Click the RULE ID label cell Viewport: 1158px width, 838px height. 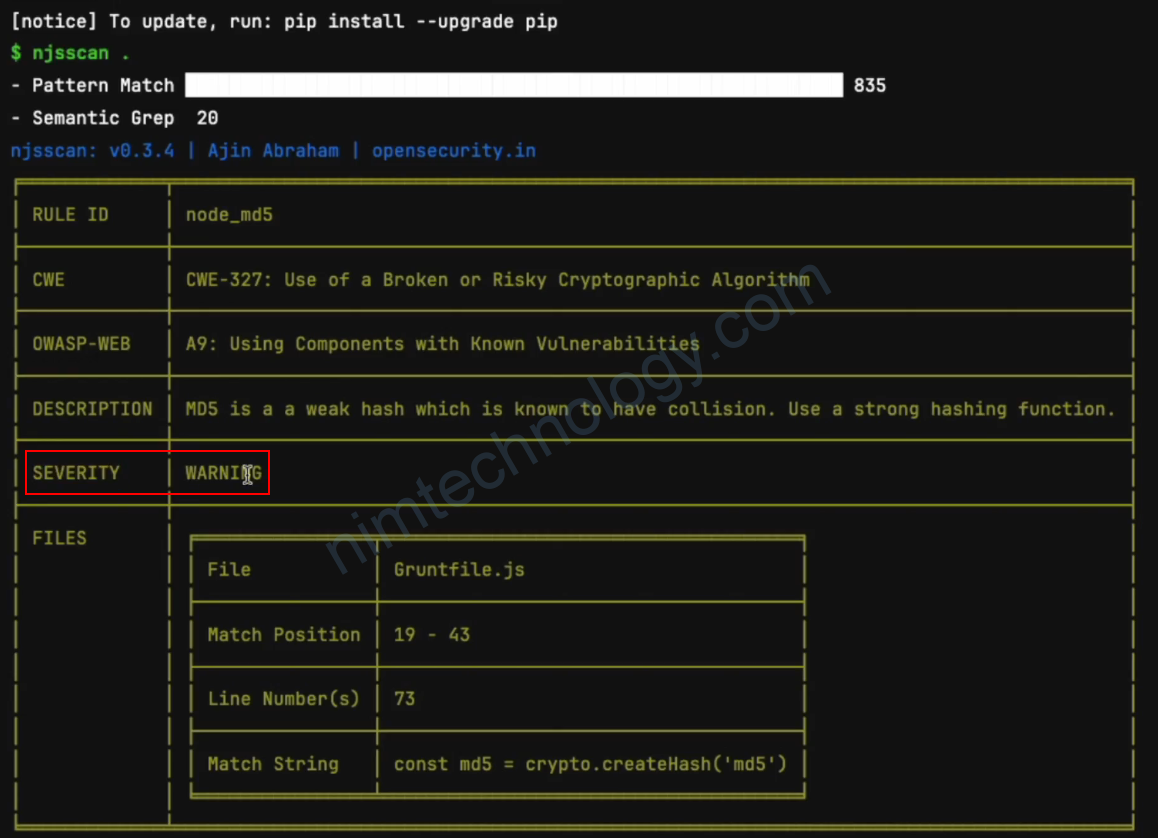tap(70, 215)
